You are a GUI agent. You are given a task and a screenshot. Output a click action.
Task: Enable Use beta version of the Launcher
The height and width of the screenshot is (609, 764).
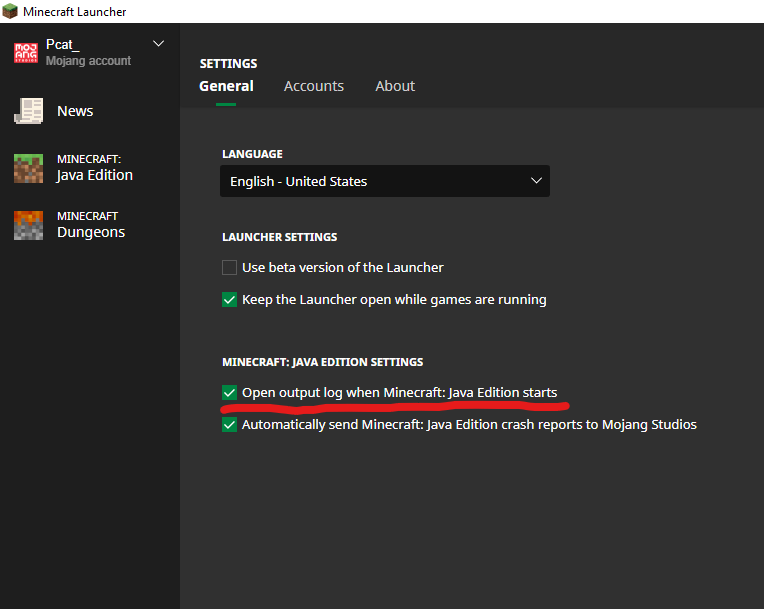pyautogui.click(x=229, y=267)
